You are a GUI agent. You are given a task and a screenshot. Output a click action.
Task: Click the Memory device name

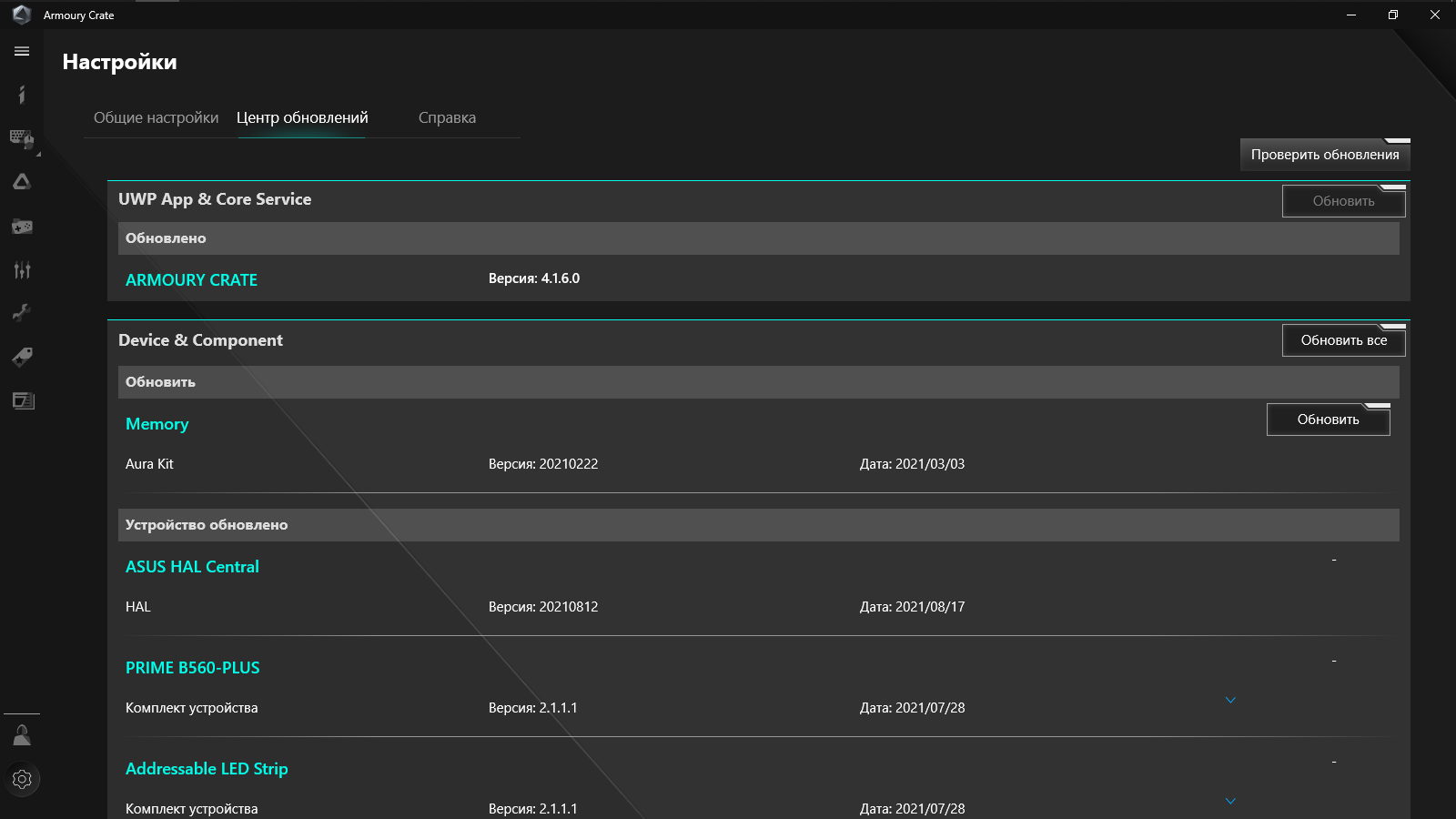(x=157, y=424)
